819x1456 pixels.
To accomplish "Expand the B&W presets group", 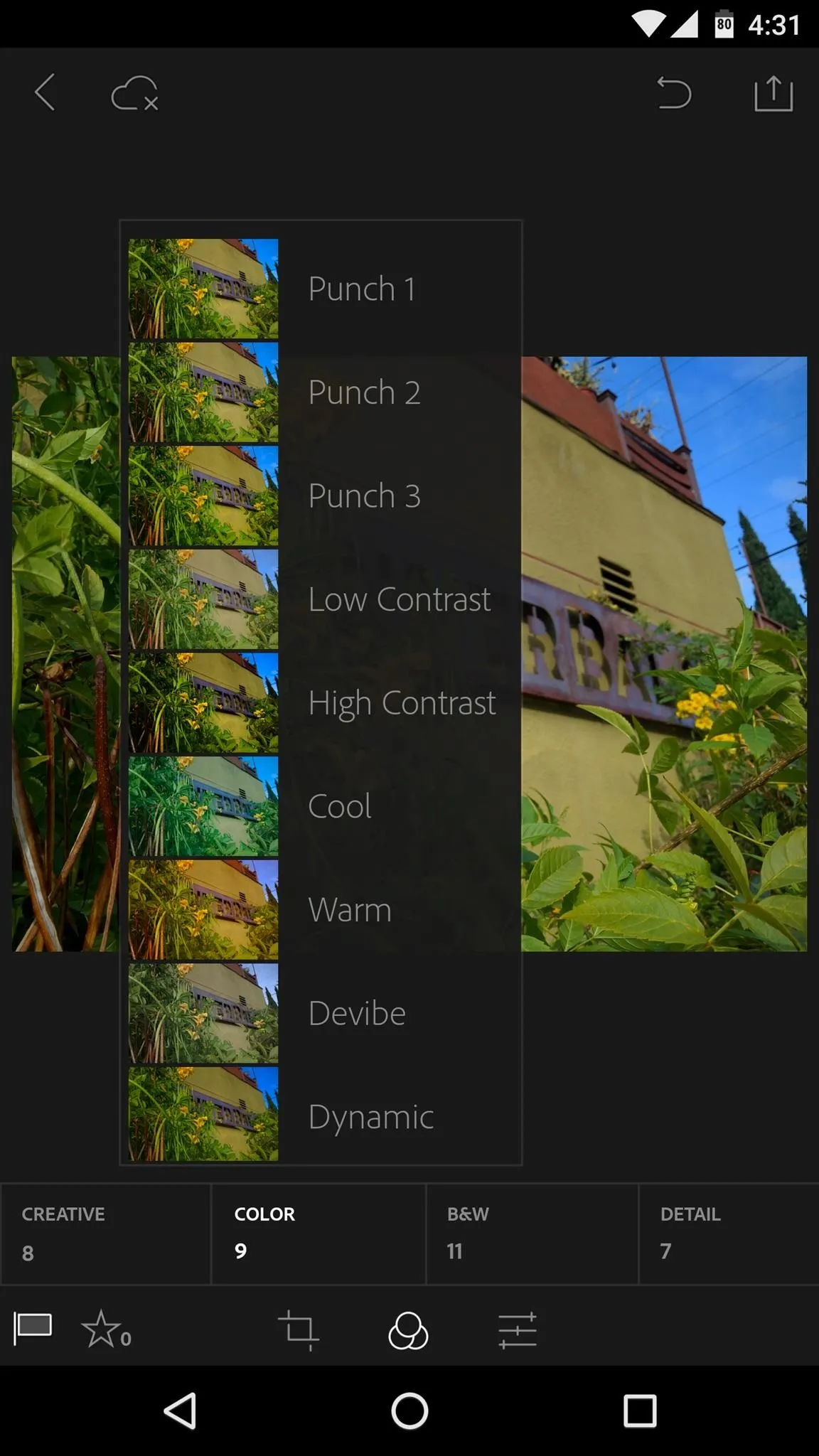I will point(532,1233).
